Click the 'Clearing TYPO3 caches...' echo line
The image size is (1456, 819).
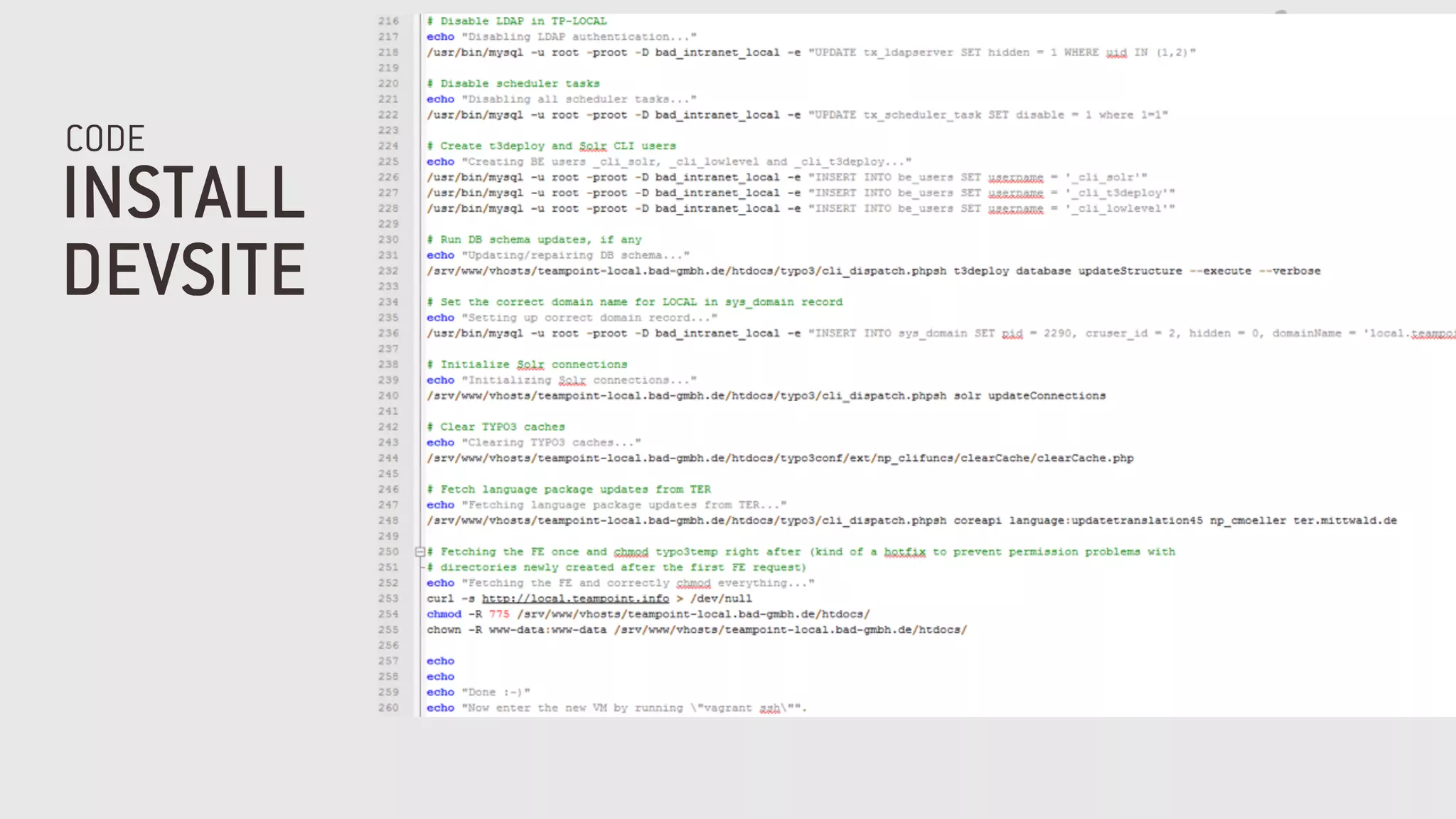[x=534, y=444]
